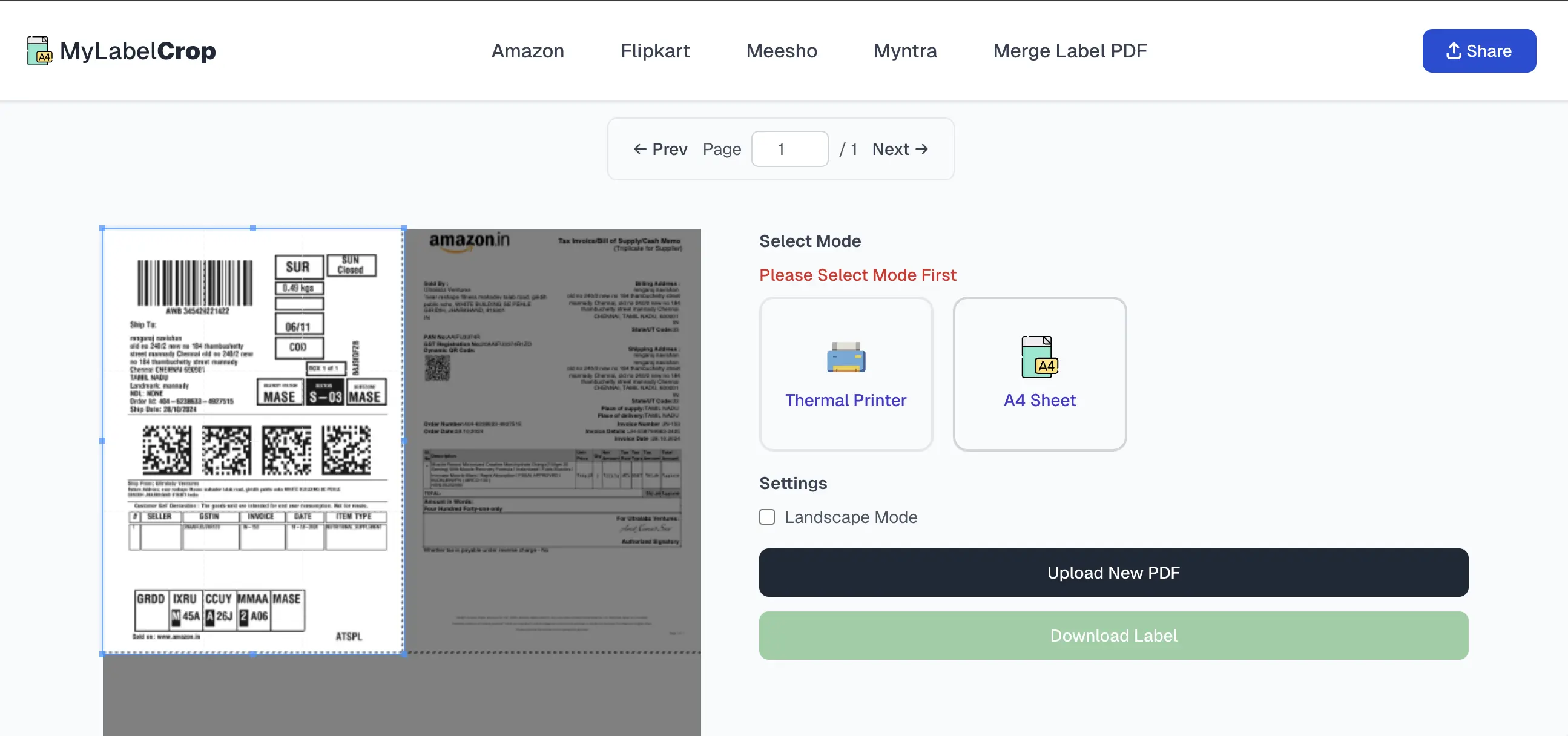Open the Amazon section

[527, 50]
